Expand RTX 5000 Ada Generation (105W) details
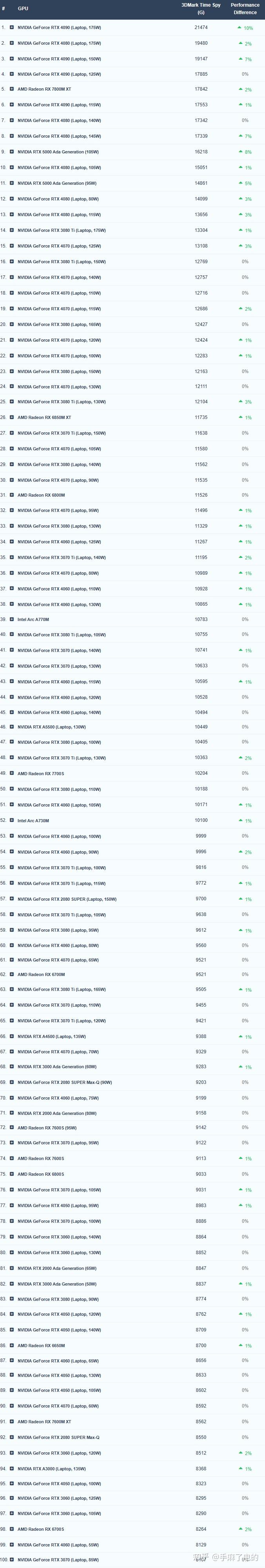The image size is (265, 1568). point(11,152)
